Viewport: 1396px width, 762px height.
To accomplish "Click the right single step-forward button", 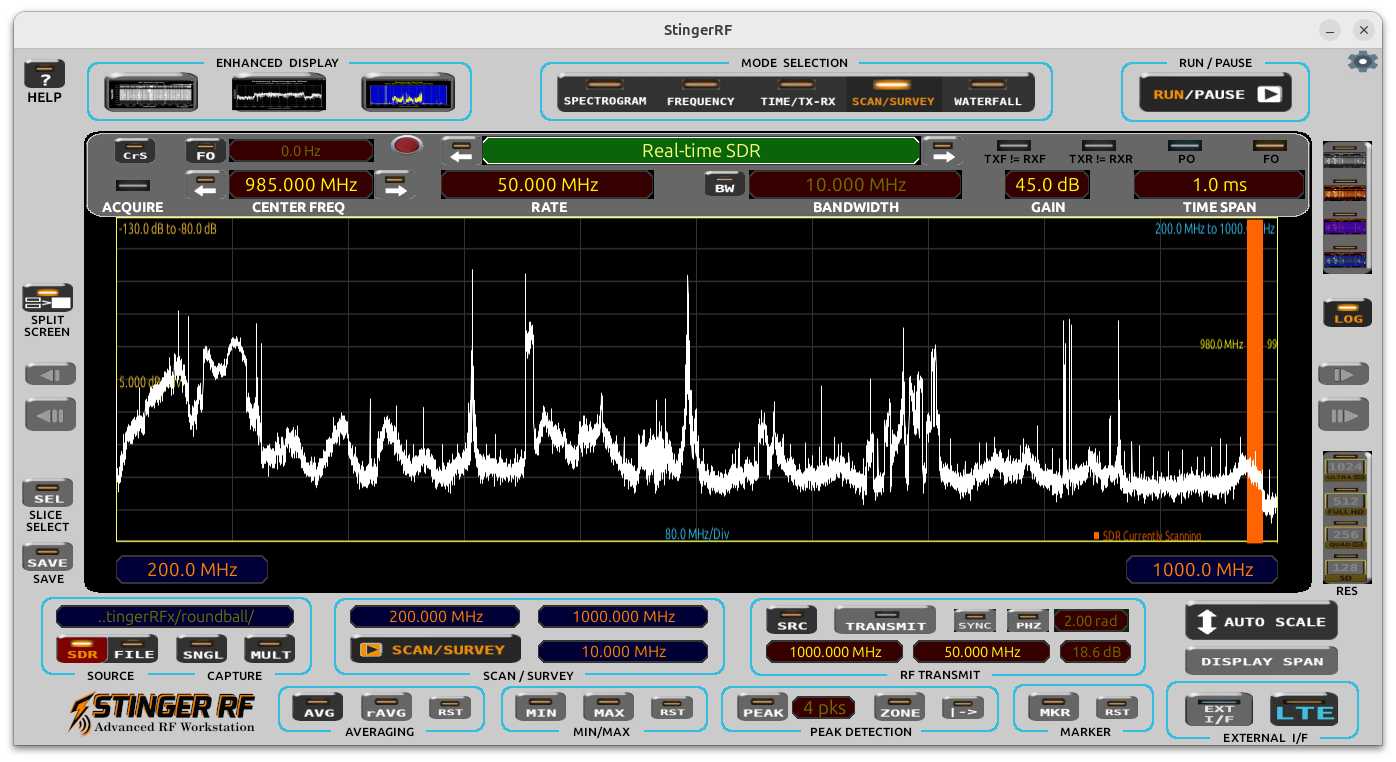I will (1343, 375).
